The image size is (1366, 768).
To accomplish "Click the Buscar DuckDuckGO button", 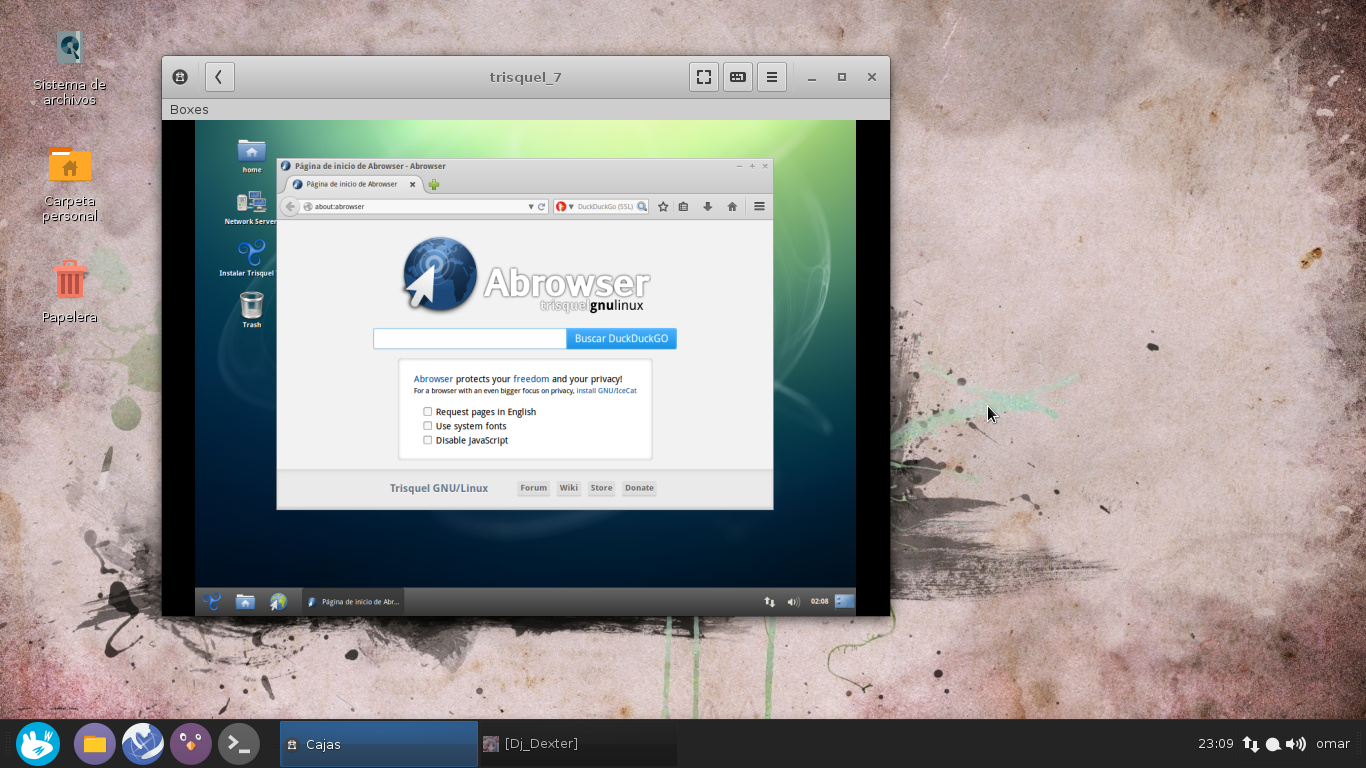I will point(621,339).
